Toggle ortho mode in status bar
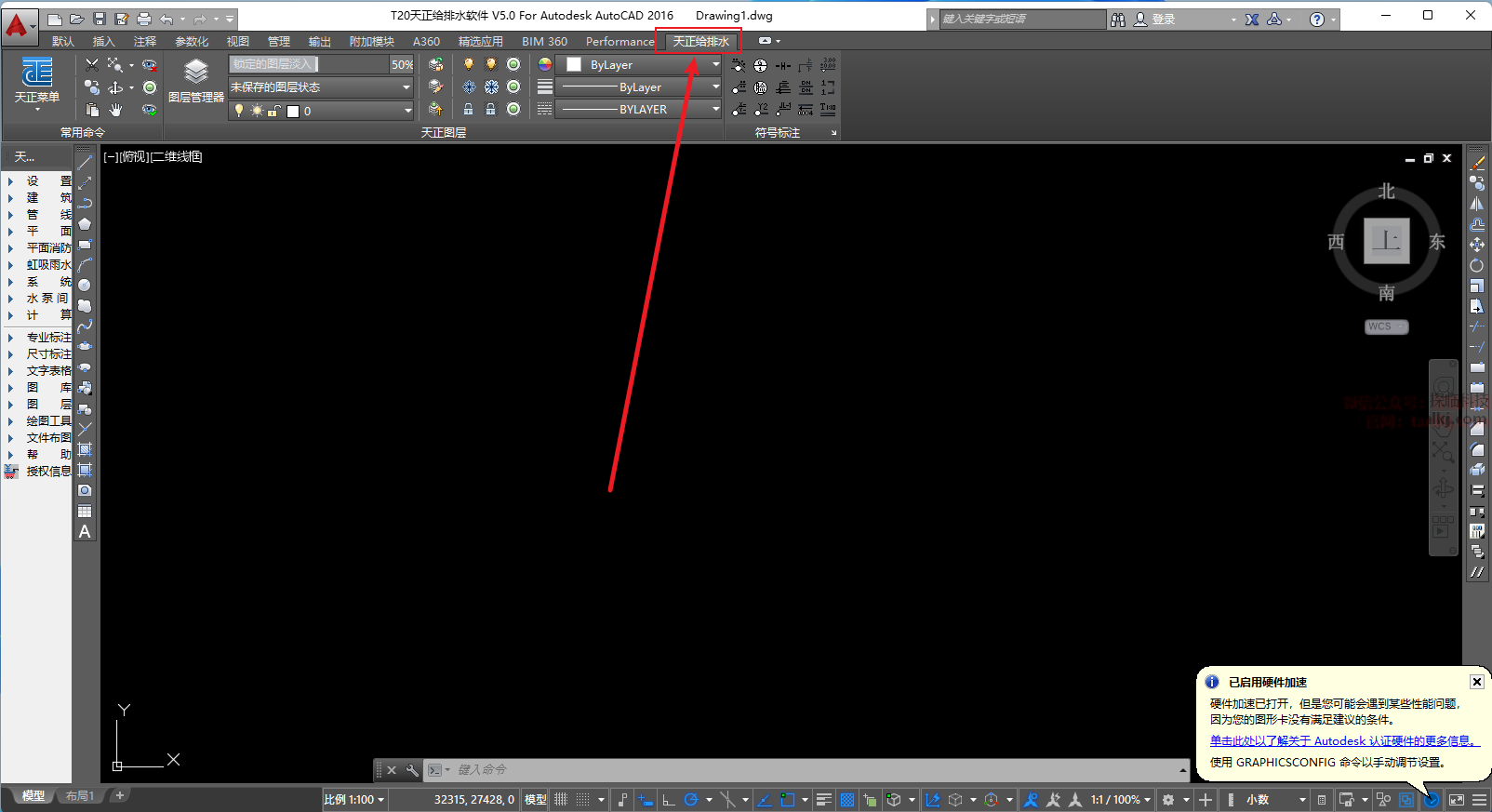 click(668, 799)
